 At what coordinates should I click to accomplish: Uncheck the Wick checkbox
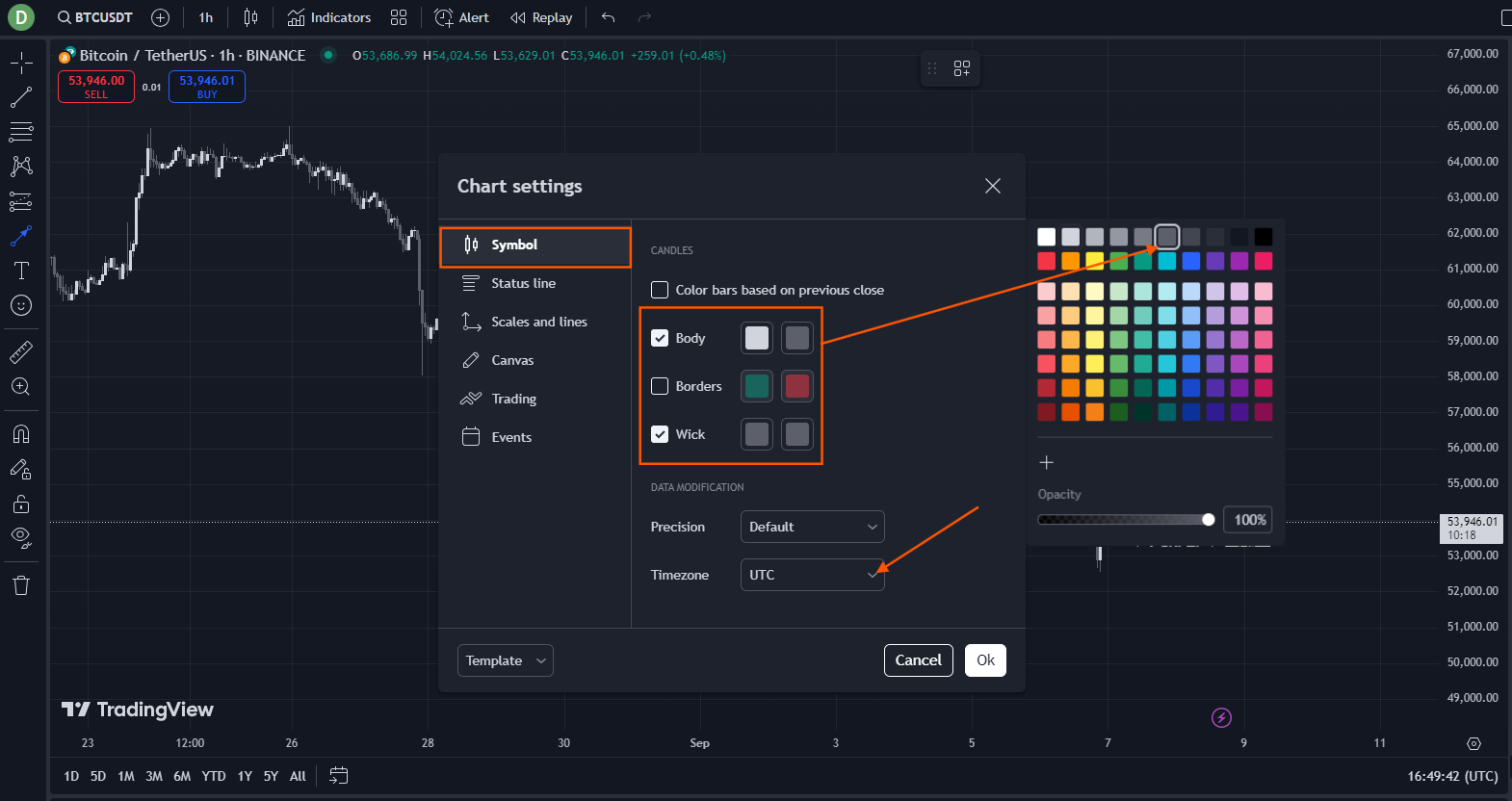[660, 434]
